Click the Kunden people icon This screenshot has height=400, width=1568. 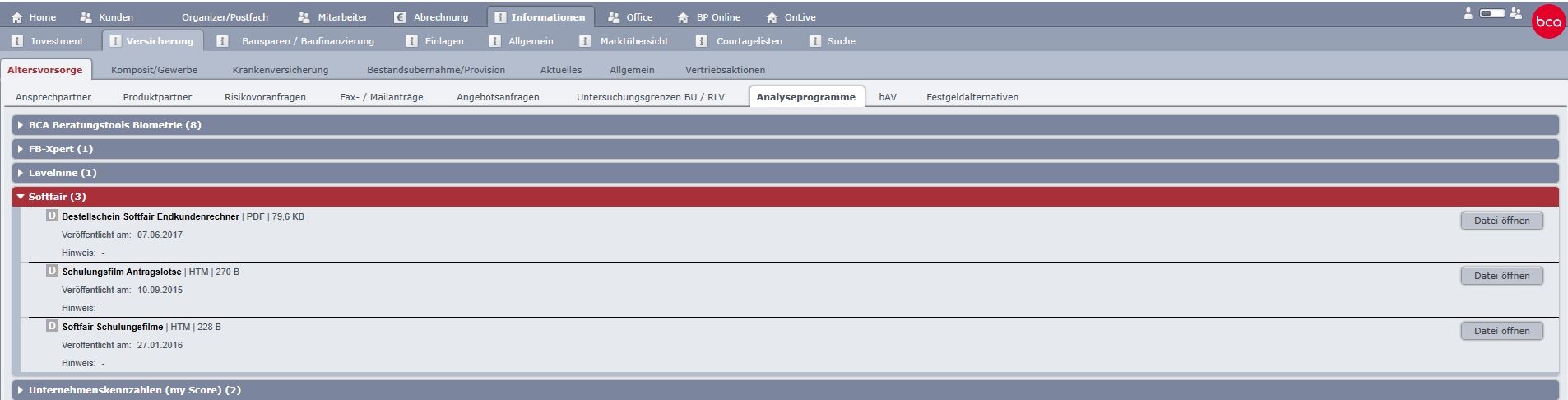click(86, 17)
